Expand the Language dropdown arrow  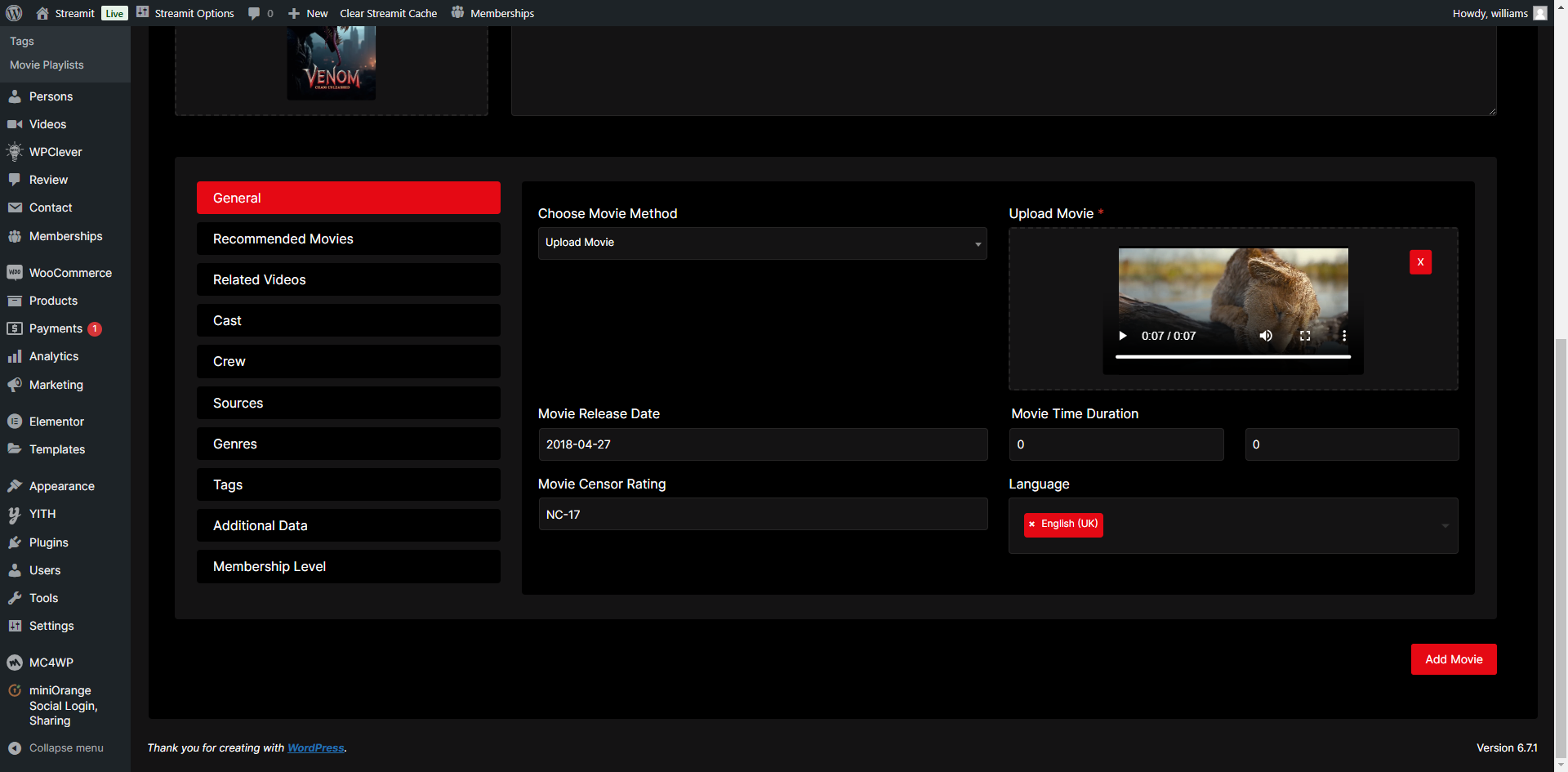click(1445, 526)
